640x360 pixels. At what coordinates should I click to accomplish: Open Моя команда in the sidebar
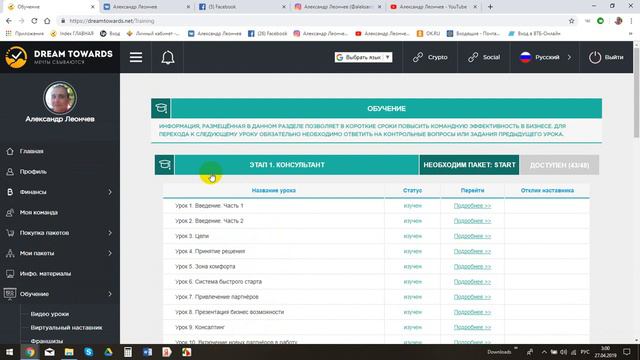click(x=39, y=212)
